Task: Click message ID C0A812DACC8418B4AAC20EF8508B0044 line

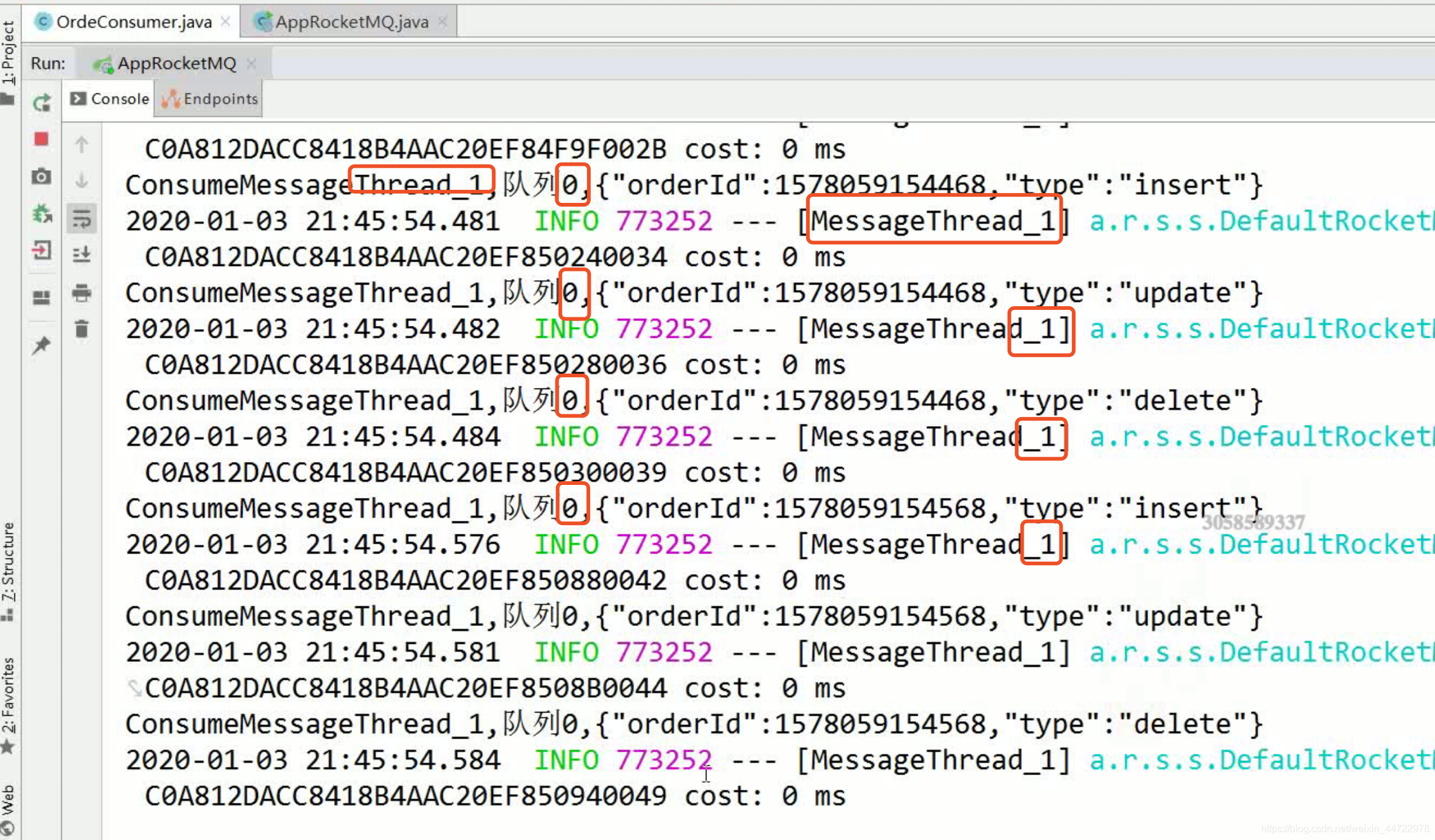Action: 495,688
